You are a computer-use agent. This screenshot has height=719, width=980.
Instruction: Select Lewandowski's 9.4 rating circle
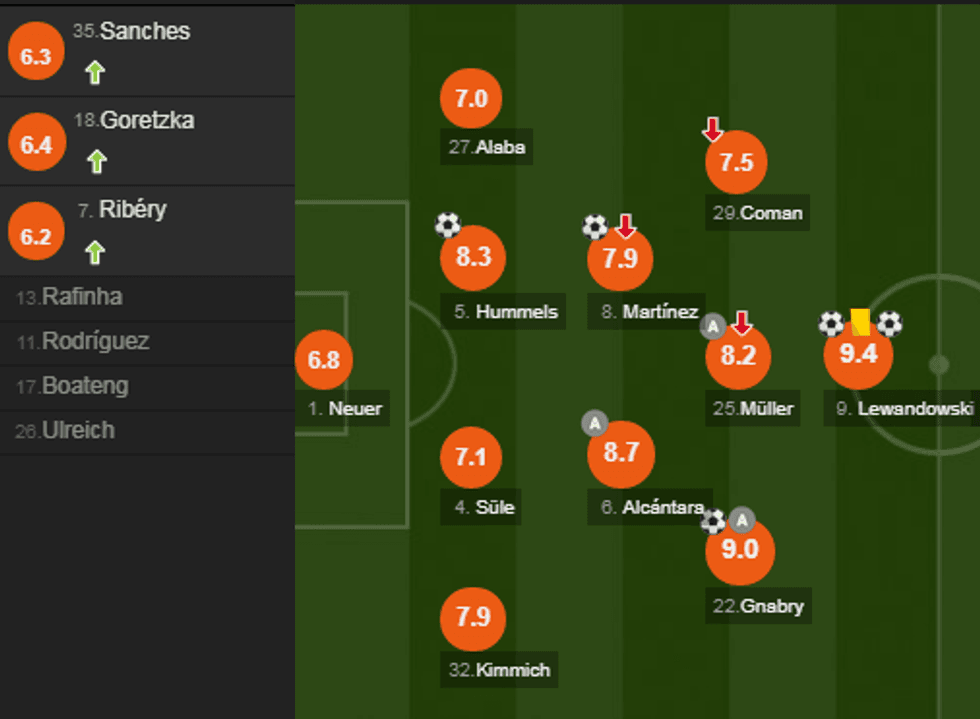(858, 354)
